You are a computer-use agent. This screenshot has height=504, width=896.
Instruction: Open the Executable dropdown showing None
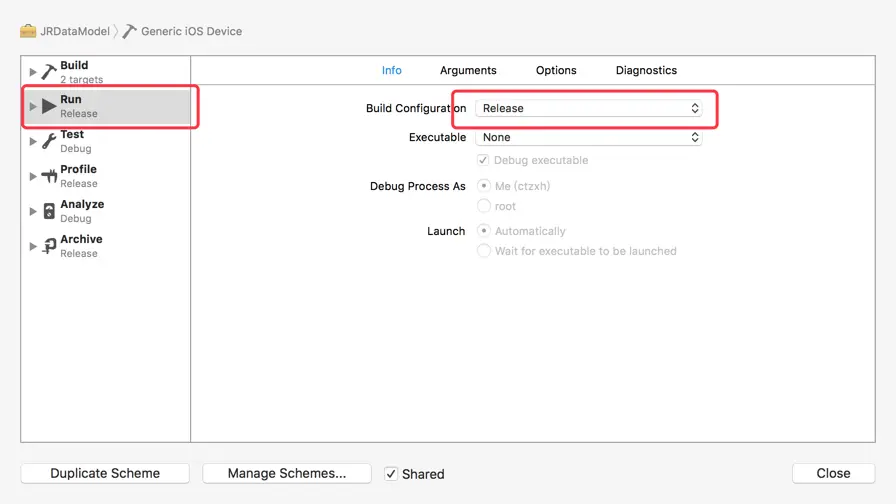(x=589, y=137)
